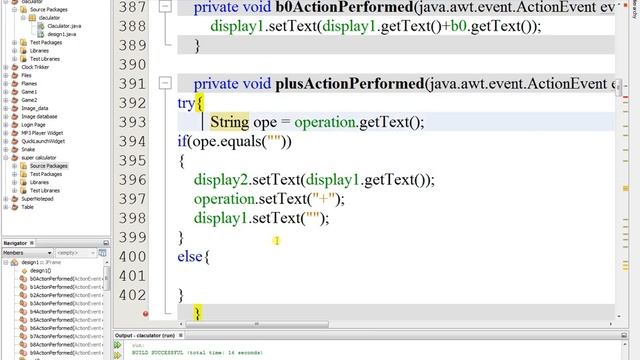This screenshot has height=360, width=640.
Task: Click the Image database project icon
Action: pos(15,116)
